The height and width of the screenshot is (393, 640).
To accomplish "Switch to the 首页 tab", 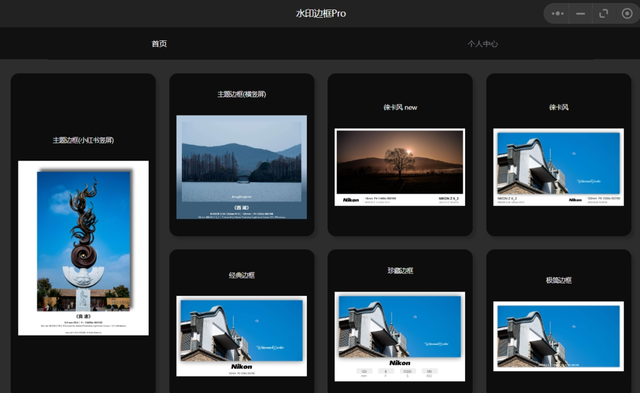I will [159, 44].
